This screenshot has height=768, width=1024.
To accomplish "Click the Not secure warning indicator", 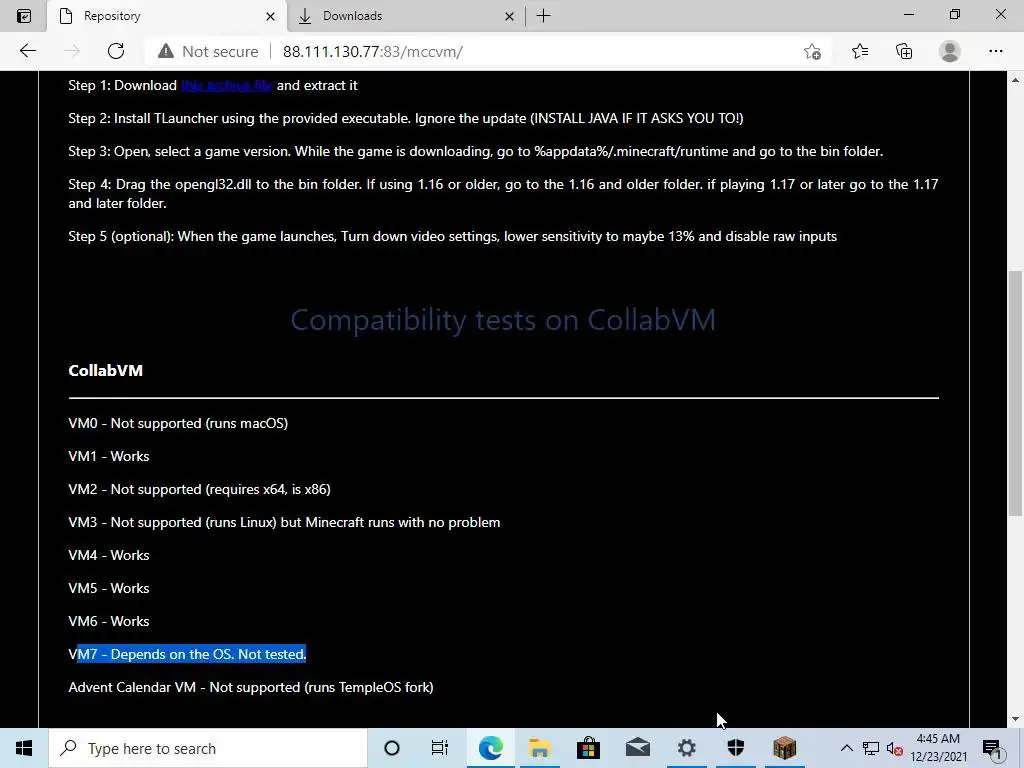I will click(x=208, y=52).
